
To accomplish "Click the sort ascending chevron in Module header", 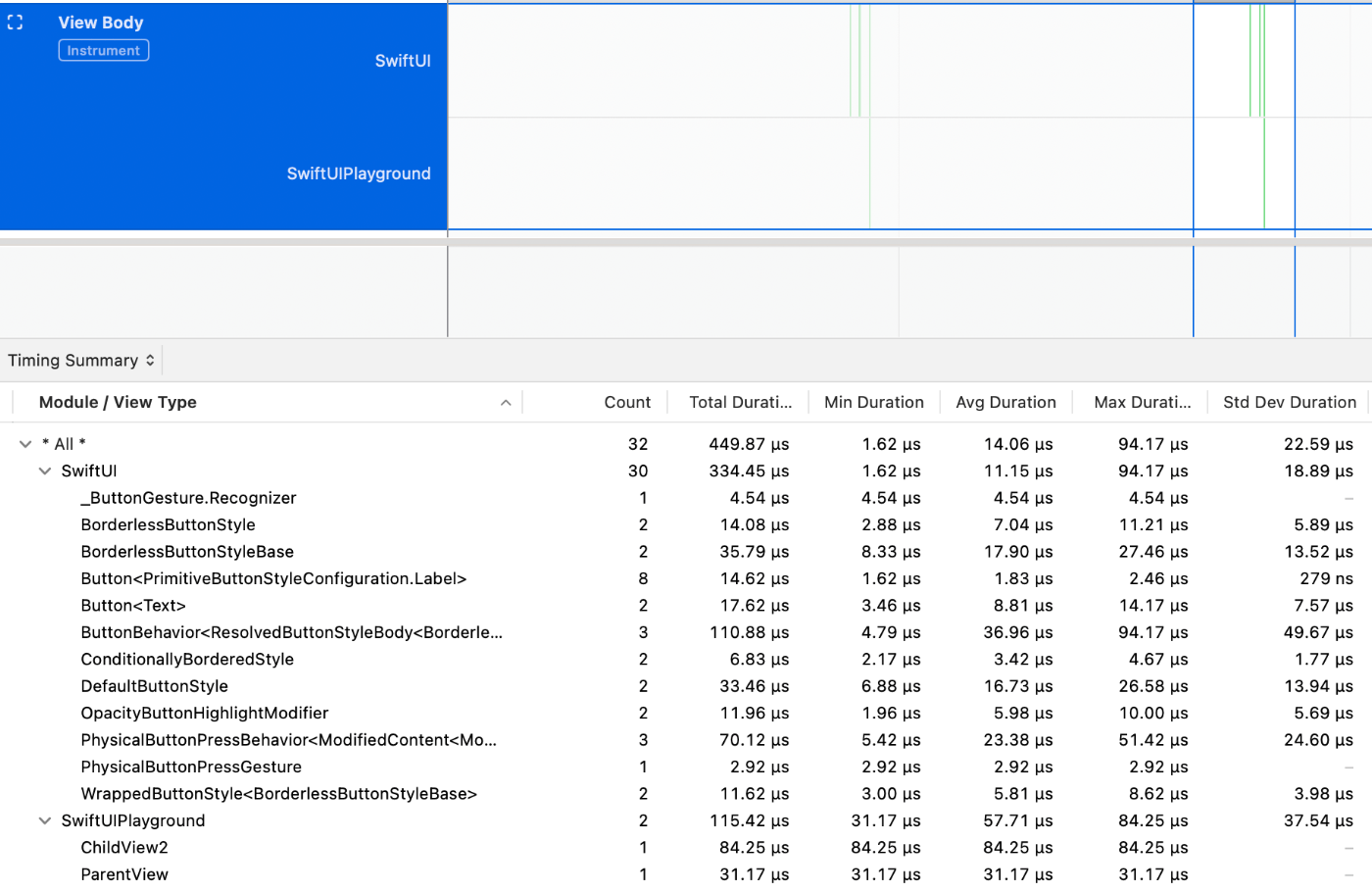I will tap(506, 403).
